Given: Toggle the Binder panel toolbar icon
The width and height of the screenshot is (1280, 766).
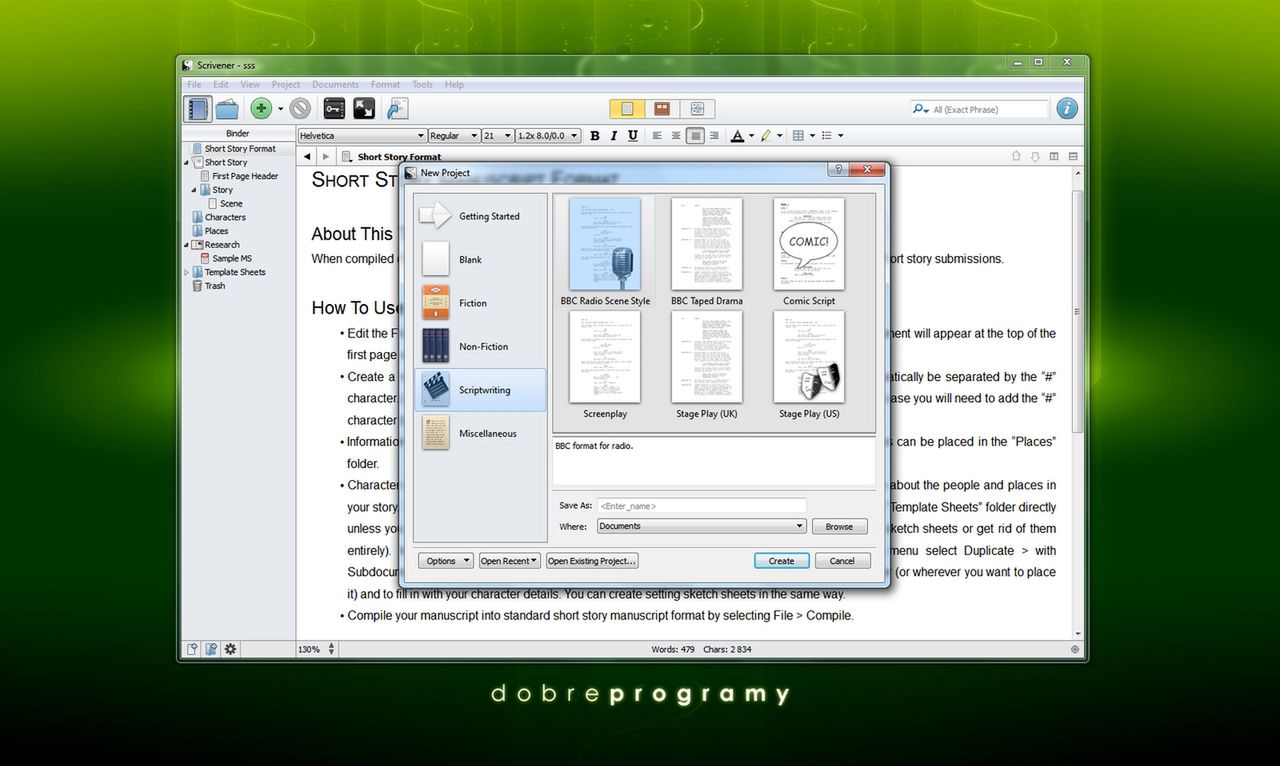Looking at the screenshot, I should (x=198, y=109).
